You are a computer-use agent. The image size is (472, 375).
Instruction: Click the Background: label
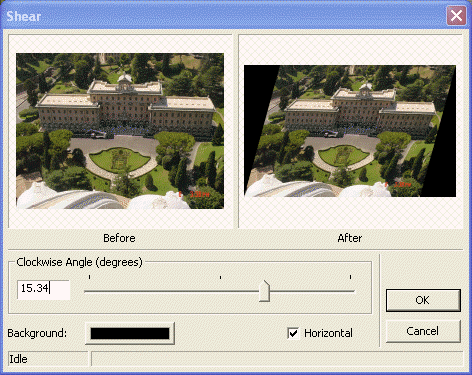coord(37,333)
